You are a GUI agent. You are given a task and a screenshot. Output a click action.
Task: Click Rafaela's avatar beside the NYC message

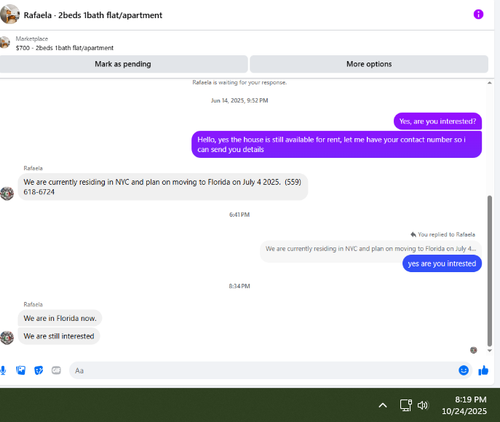(7, 193)
